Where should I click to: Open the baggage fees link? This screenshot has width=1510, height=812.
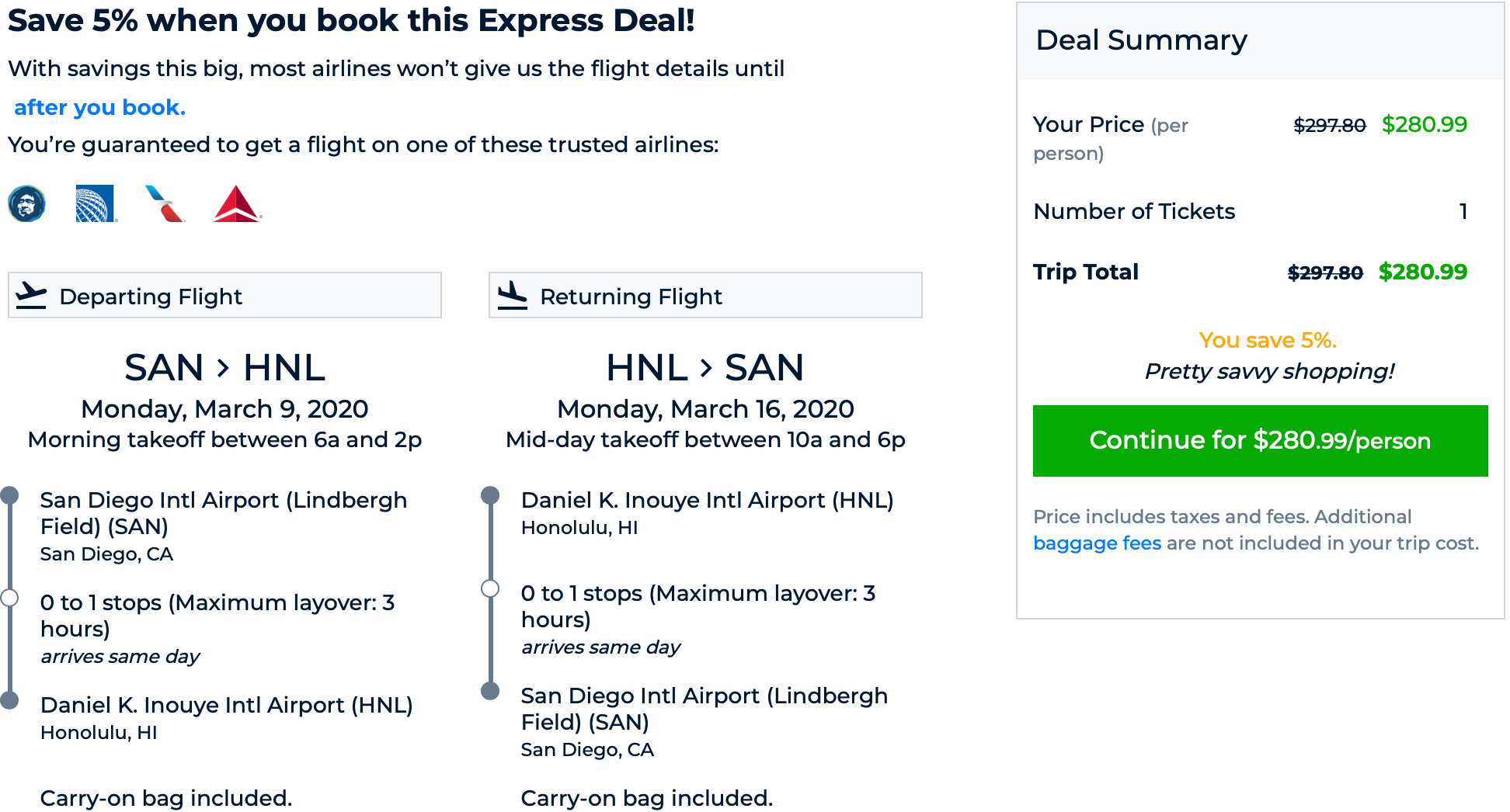pos(1097,543)
